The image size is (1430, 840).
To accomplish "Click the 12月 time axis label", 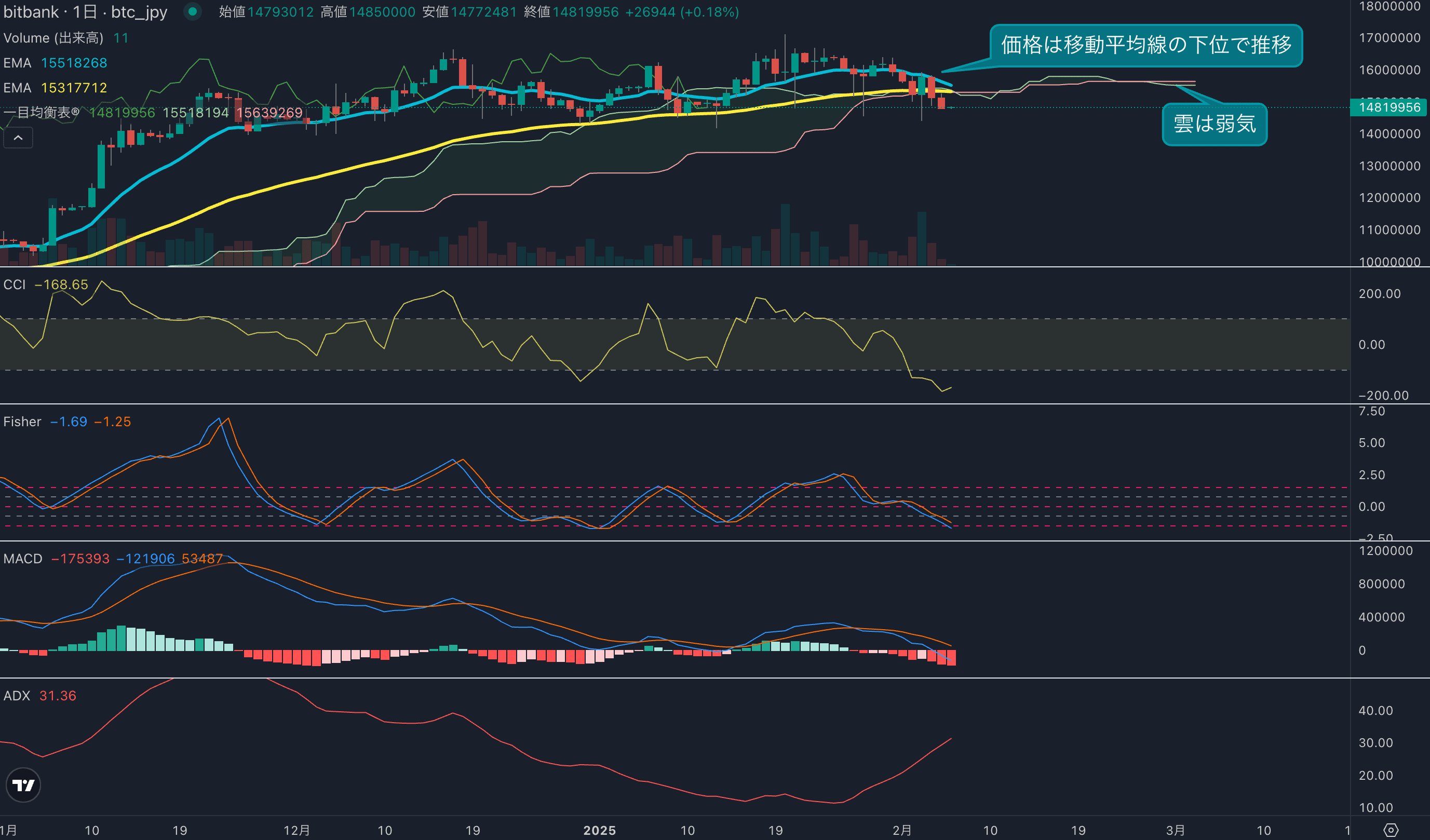I will point(297,830).
